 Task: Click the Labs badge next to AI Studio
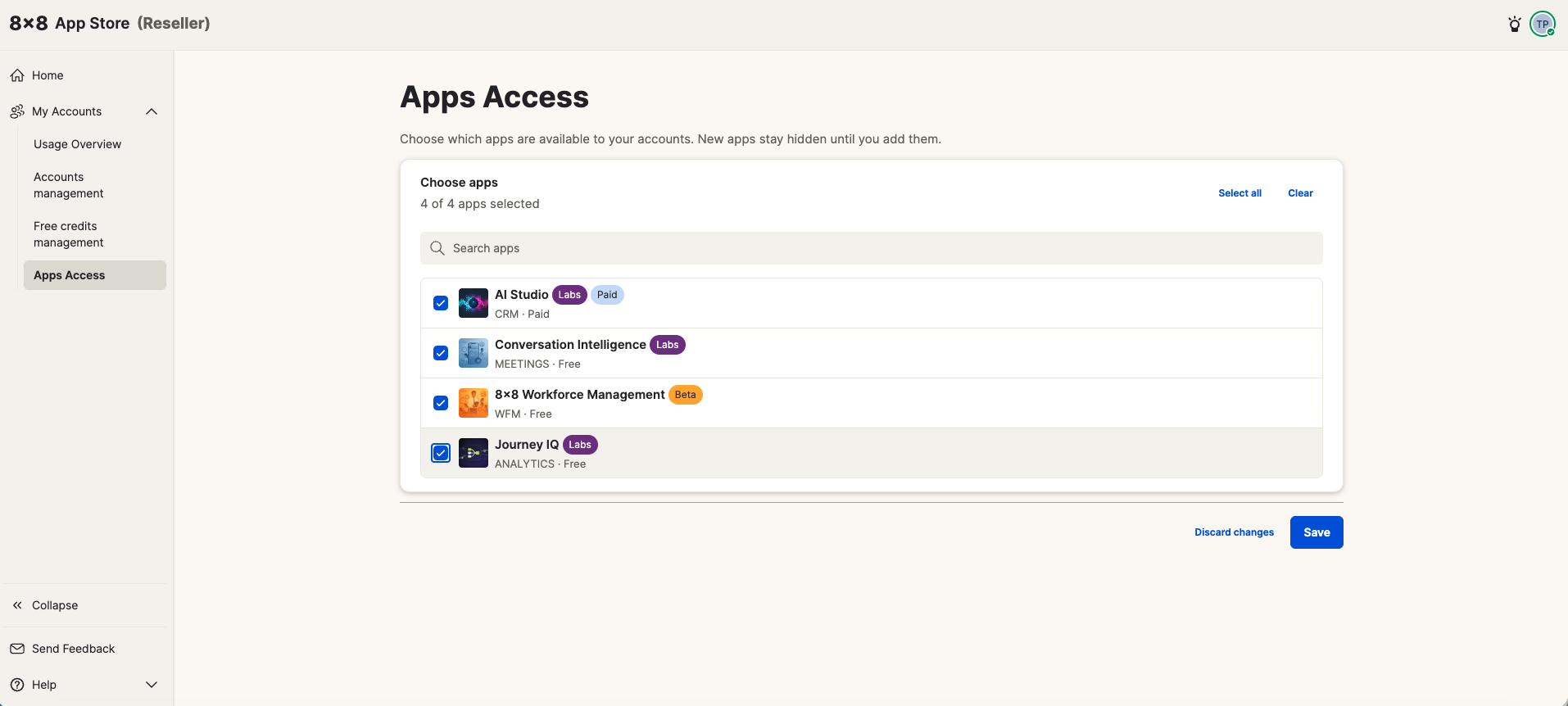click(569, 295)
